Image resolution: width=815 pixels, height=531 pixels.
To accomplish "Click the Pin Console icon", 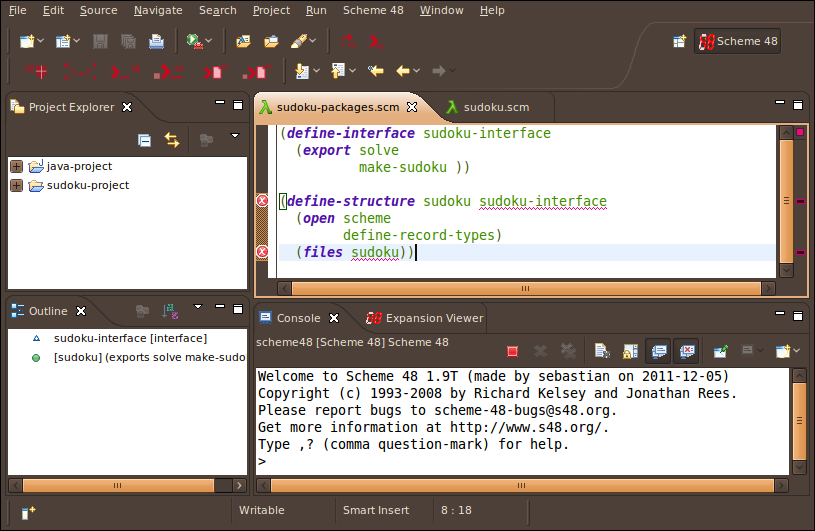I will coord(720,352).
